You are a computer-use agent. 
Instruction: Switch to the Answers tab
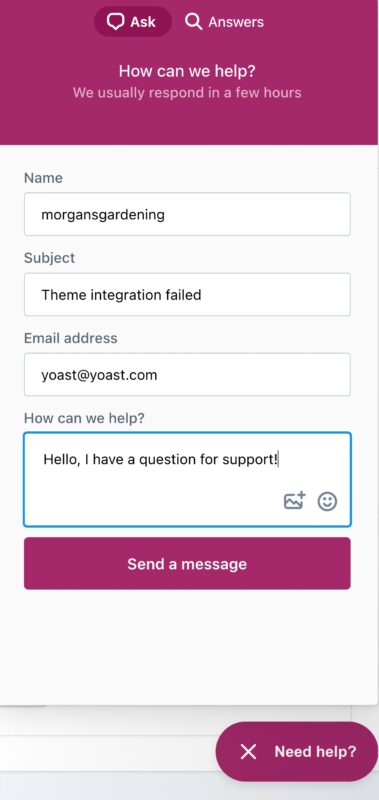[224, 22]
